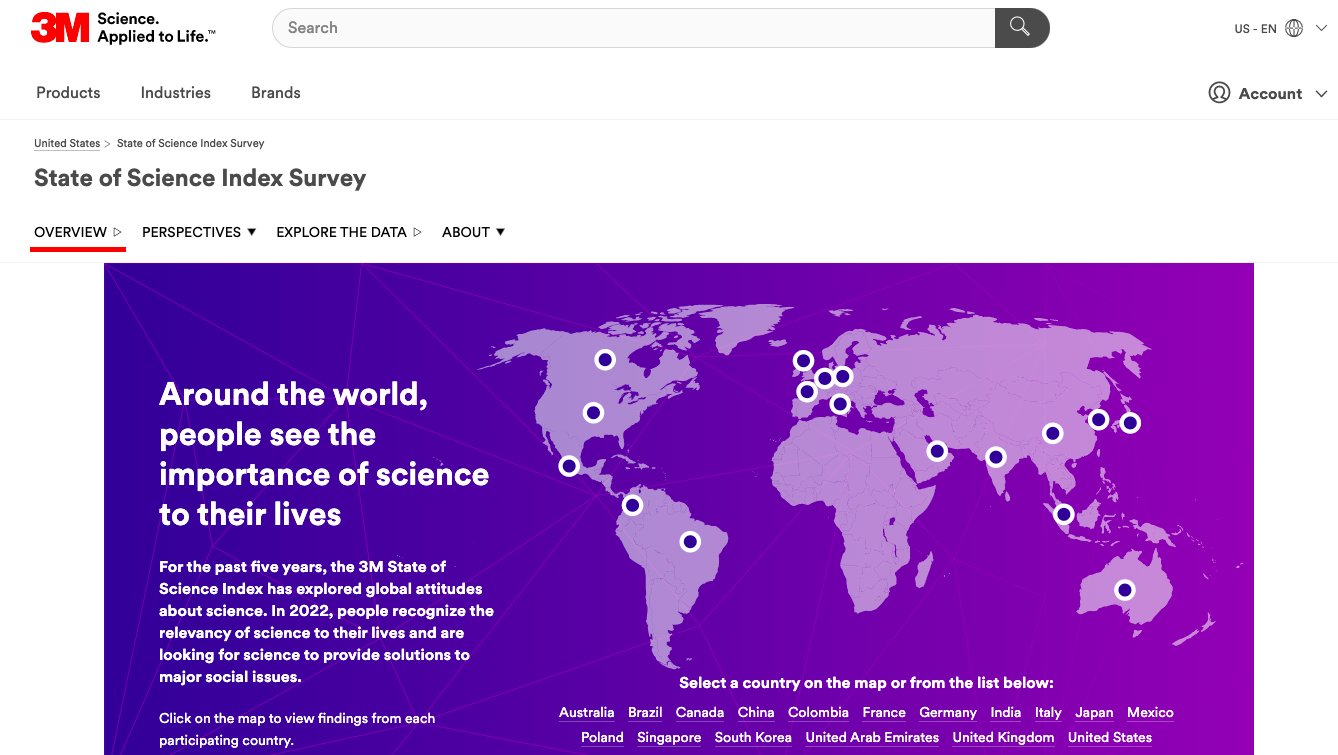
Task: Switch to the EXPLORE THE DATA tab
Action: pyautogui.click(x=349, y=232)
